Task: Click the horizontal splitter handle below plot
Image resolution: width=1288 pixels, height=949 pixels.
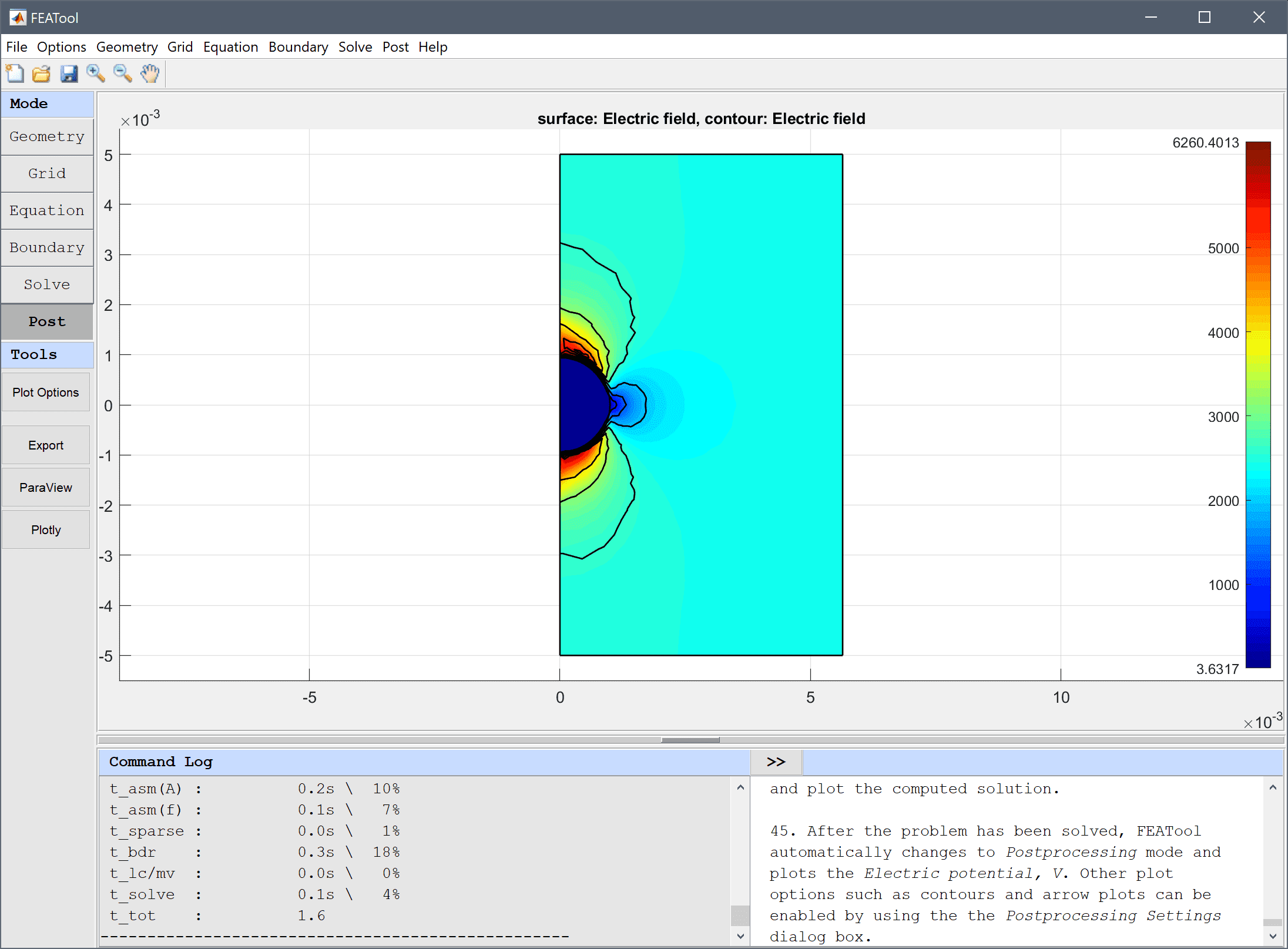Action: 690,740
